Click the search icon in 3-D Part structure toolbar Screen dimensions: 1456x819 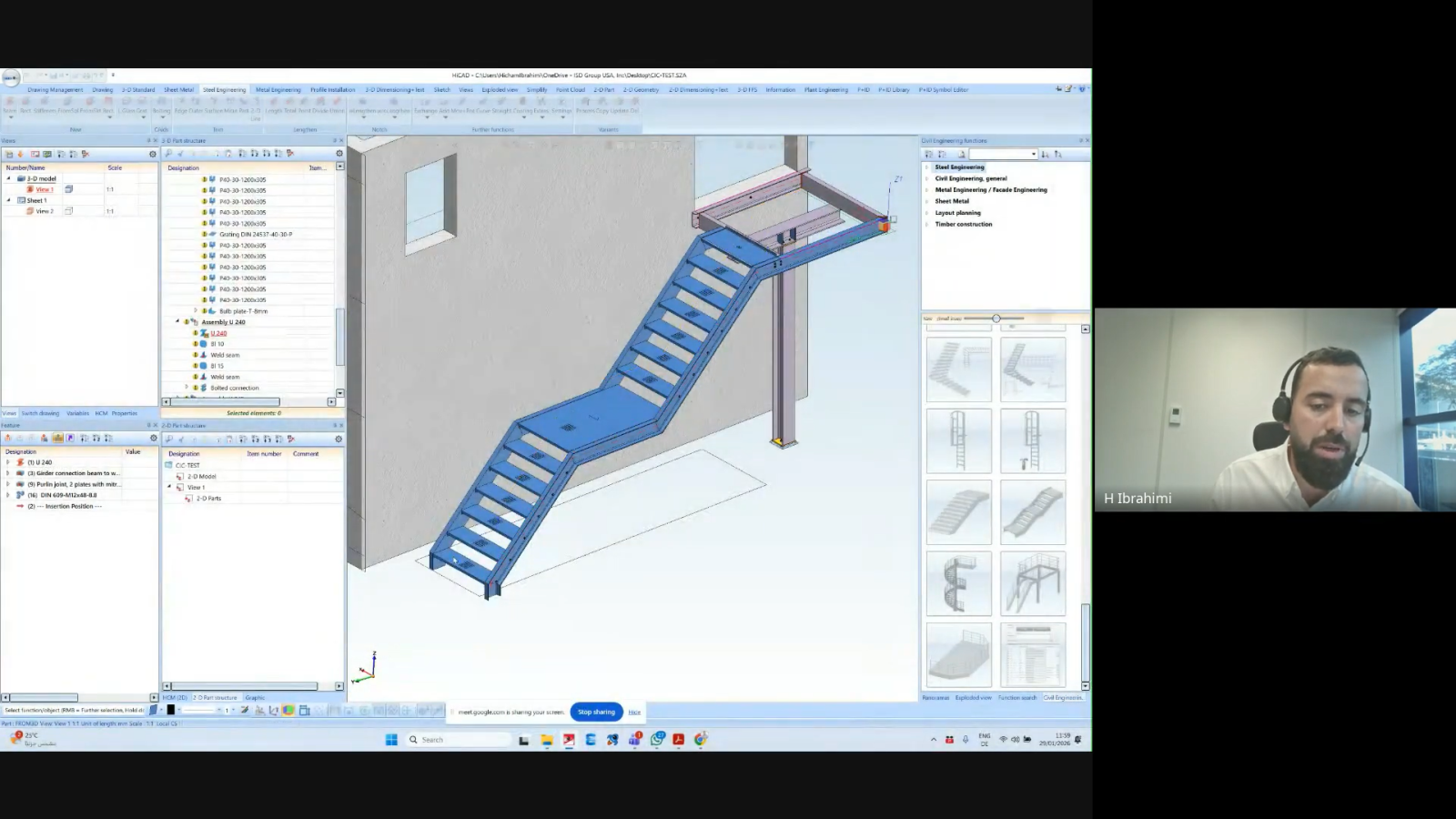pyautogui.click(x=169, y=154)
